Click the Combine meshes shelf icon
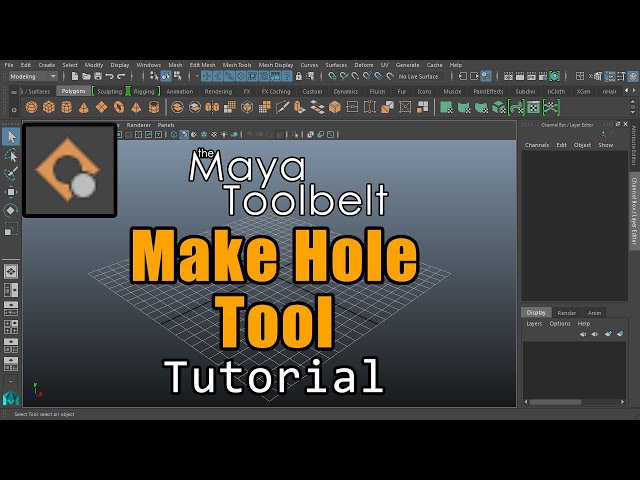Screen dimensions: 640x480 coord(177,107)
